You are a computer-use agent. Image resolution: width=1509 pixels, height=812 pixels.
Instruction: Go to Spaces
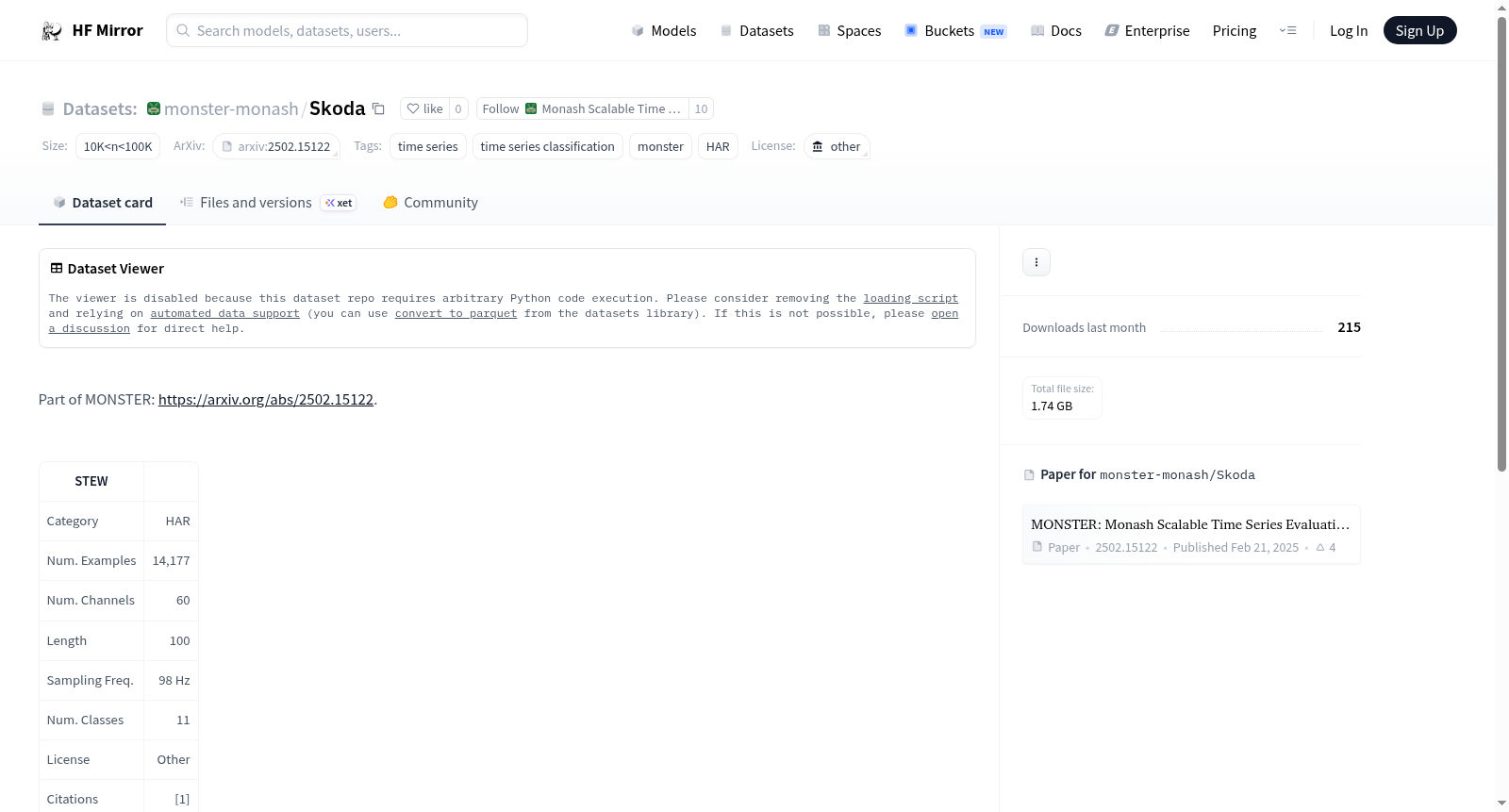pyautogui.click(x=850, y=30)
